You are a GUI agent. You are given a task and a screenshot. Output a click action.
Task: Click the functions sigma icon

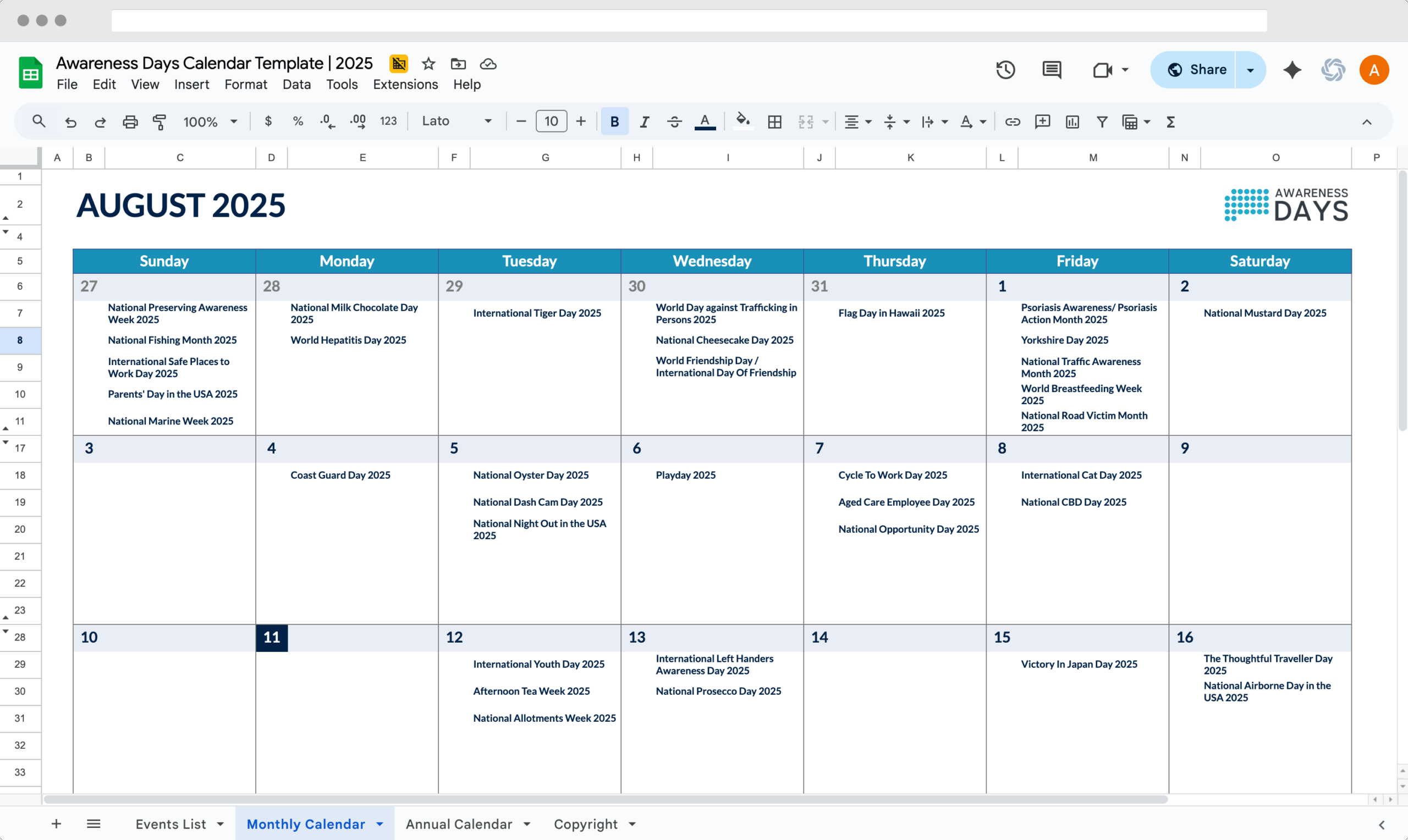1171,121
